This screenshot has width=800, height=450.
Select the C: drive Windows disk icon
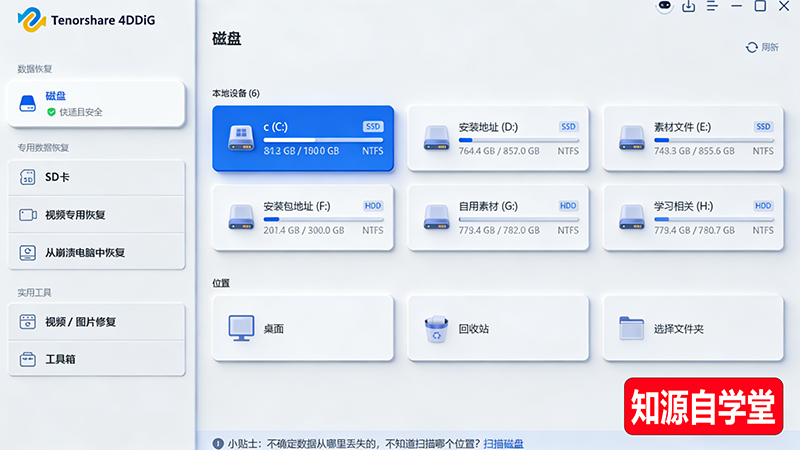241,138
